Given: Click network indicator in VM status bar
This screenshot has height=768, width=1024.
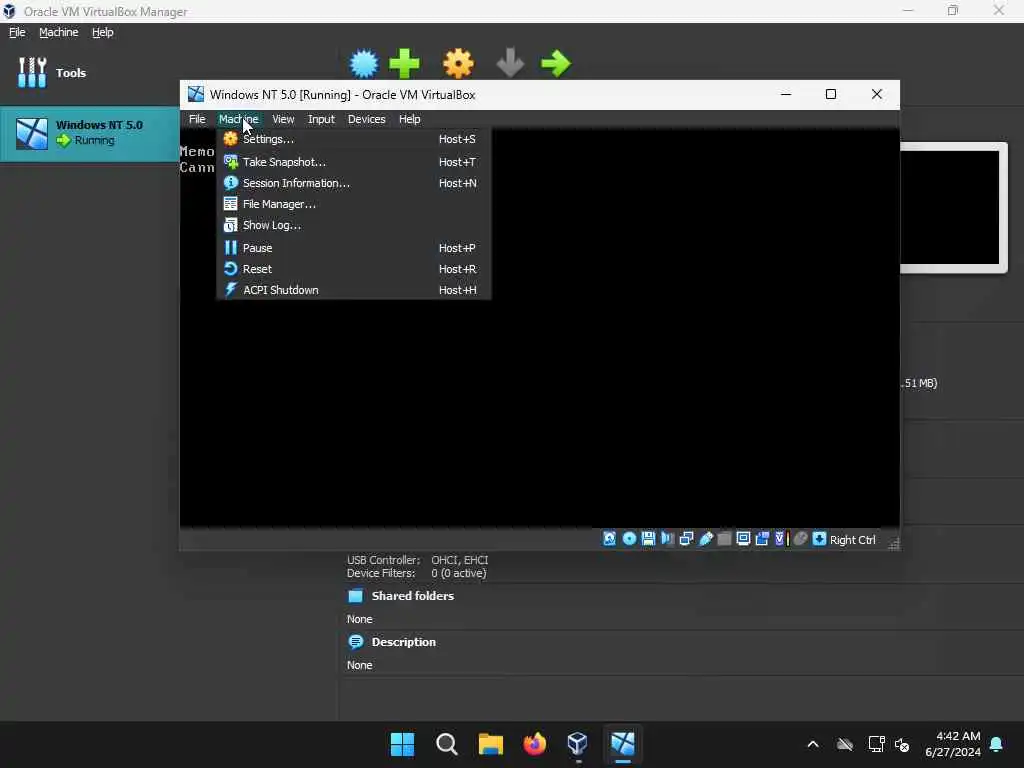Looking at the screenshot, I should click(686, 539).
